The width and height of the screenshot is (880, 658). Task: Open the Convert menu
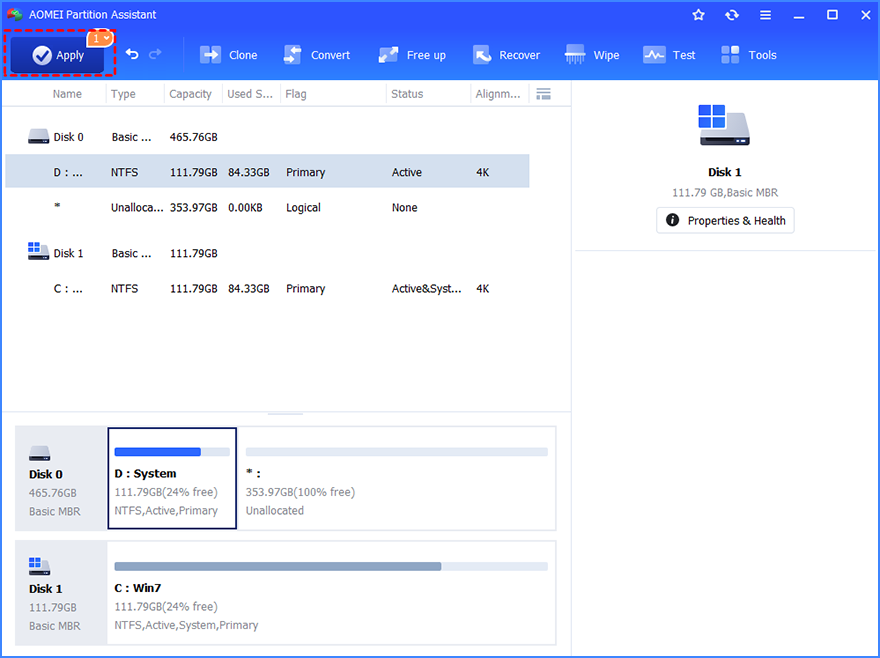coord(317,55)
